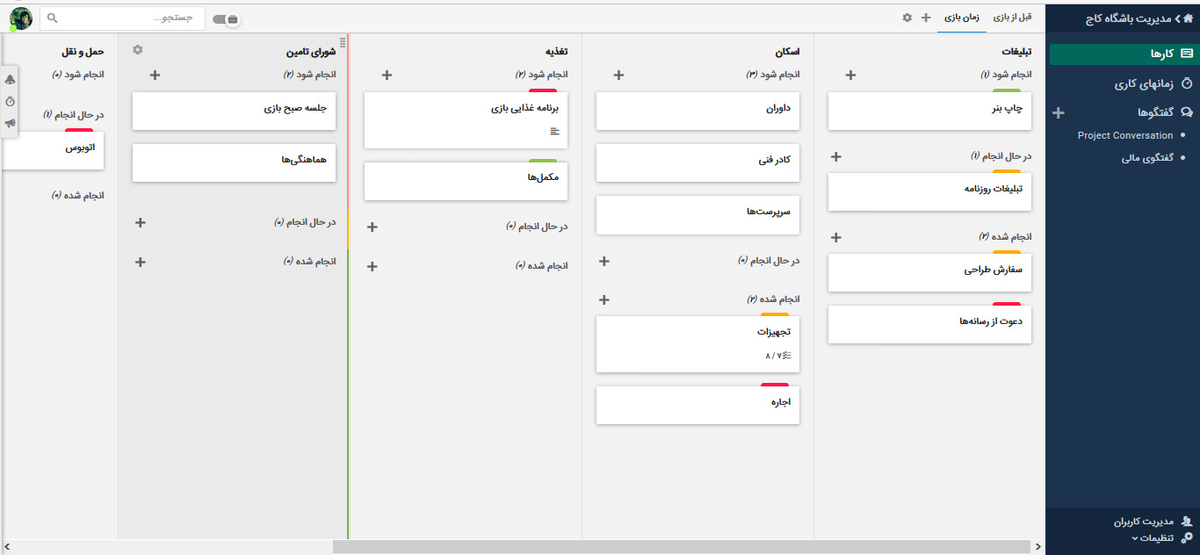
Task: Open the user avatar menu
Action: coord(20,18)
